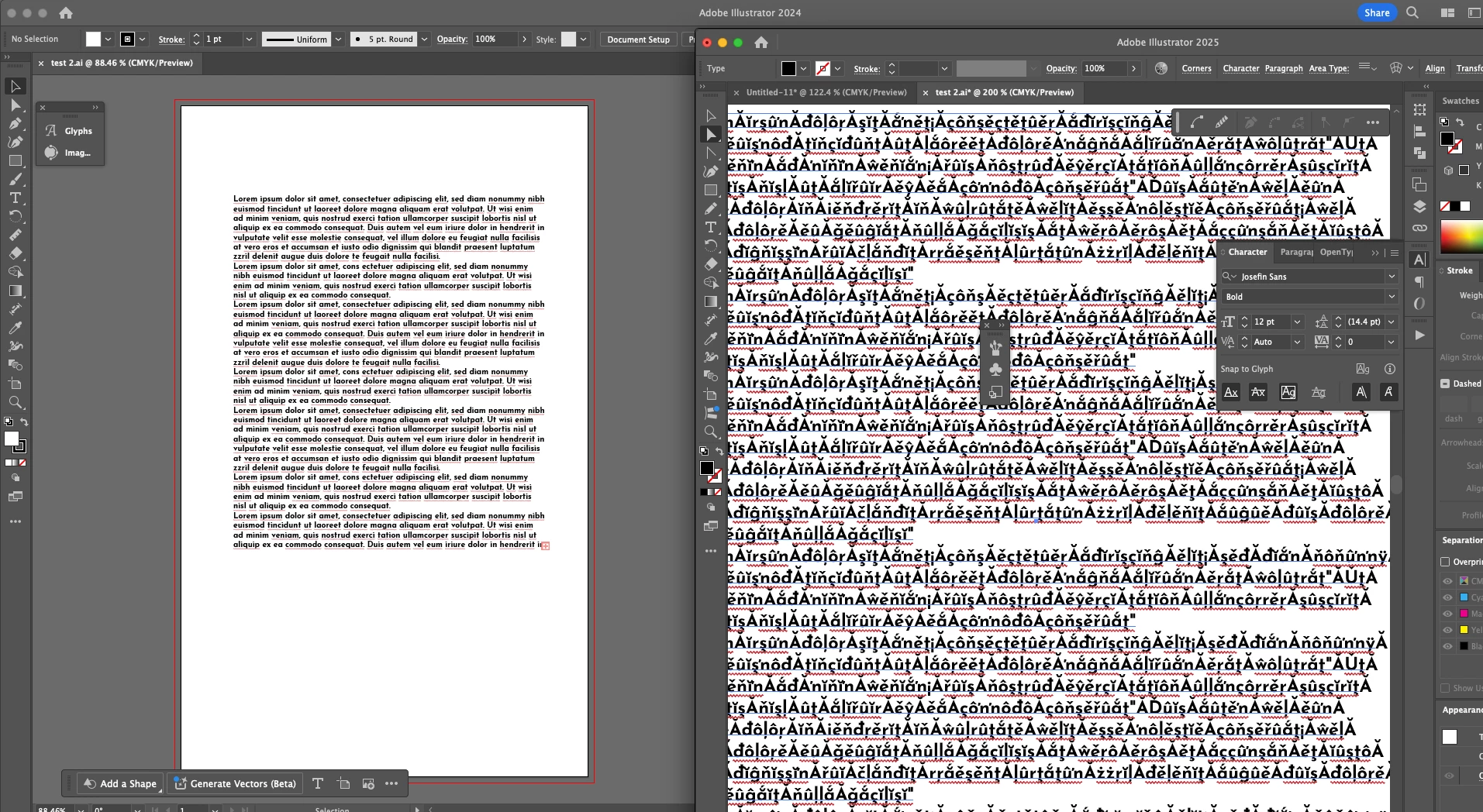
Task: Toggle visibility of Cyan separation
Action: tap(1447, 597)
